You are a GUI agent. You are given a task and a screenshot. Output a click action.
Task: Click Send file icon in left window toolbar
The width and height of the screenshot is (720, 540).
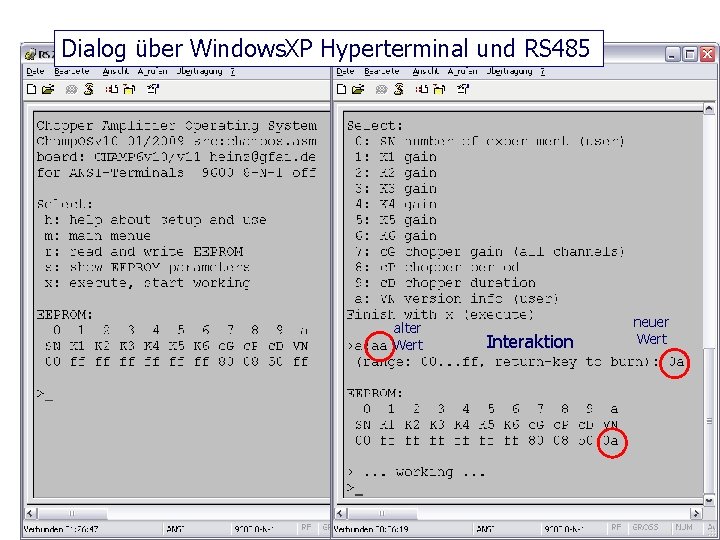(112, 89)
